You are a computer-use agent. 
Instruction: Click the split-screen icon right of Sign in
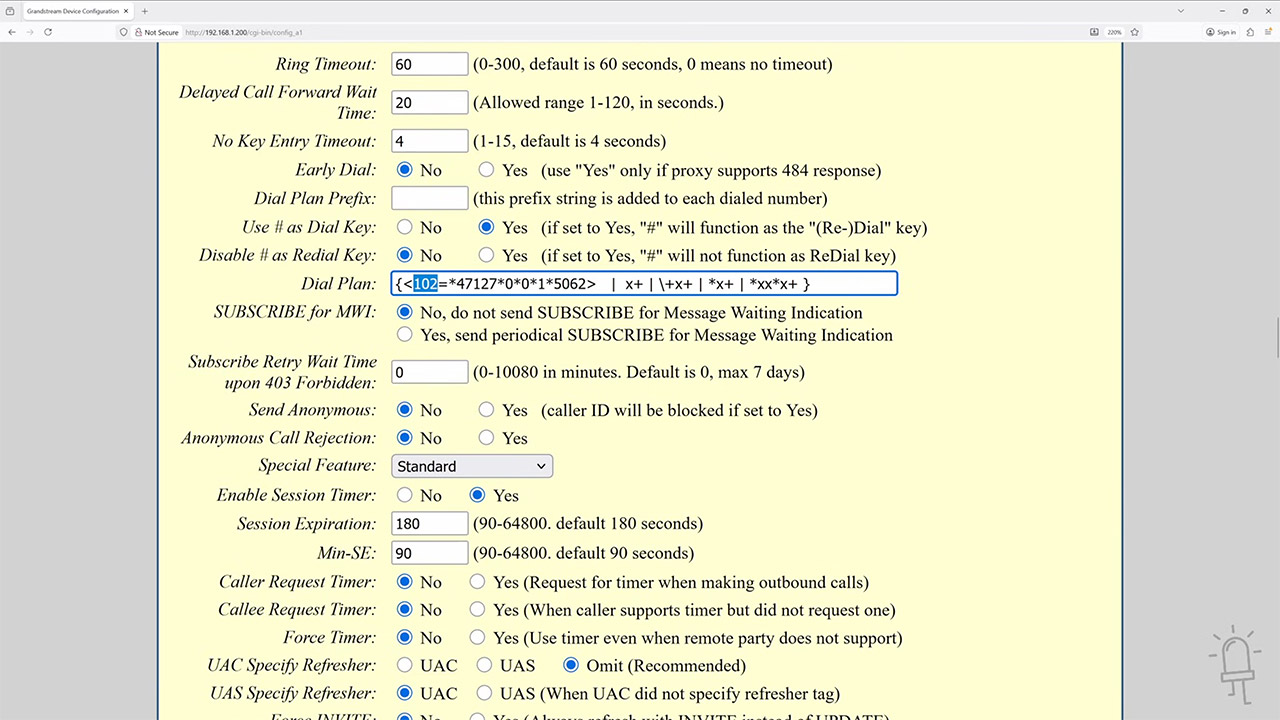(1251, 32)
